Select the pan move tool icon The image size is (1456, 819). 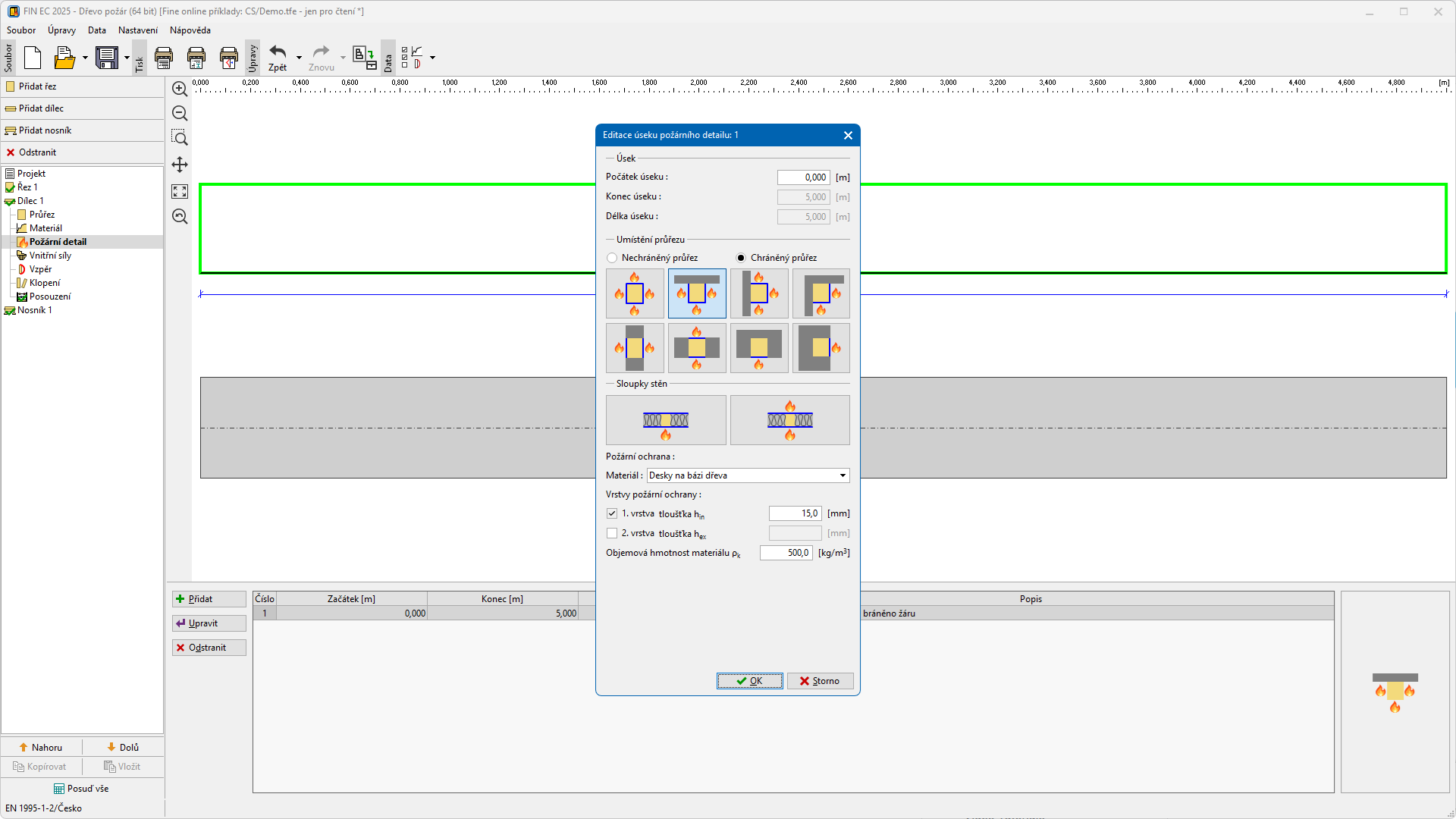click(x=180, y=165)
